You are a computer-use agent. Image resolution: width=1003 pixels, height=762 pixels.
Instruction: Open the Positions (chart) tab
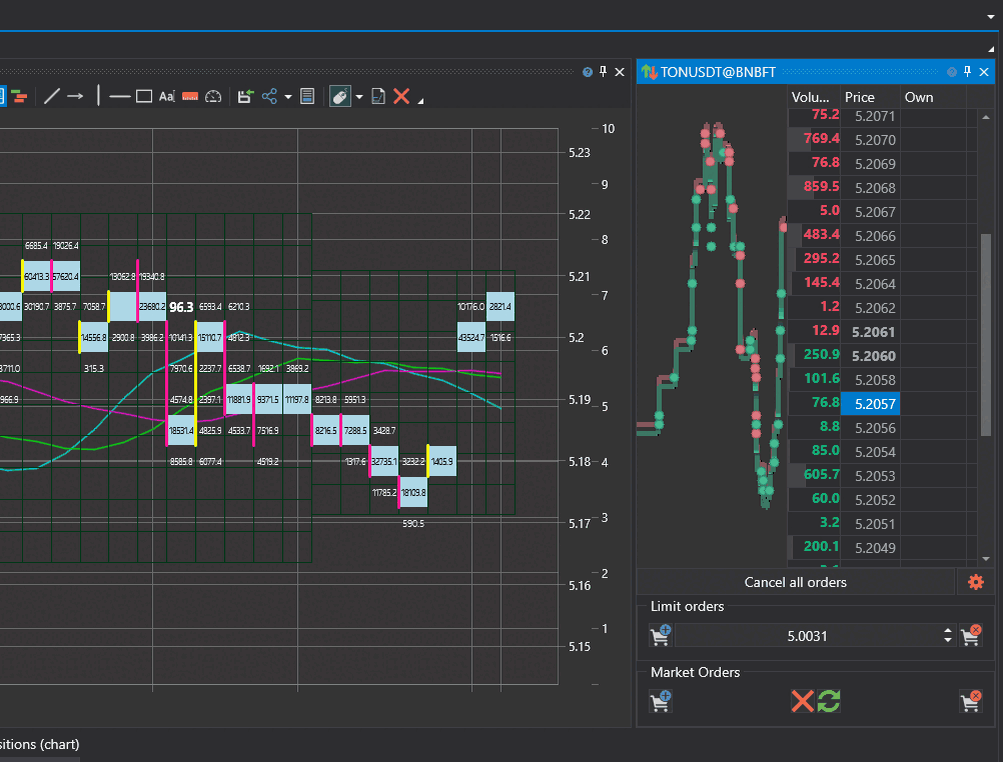coord(40,744)
